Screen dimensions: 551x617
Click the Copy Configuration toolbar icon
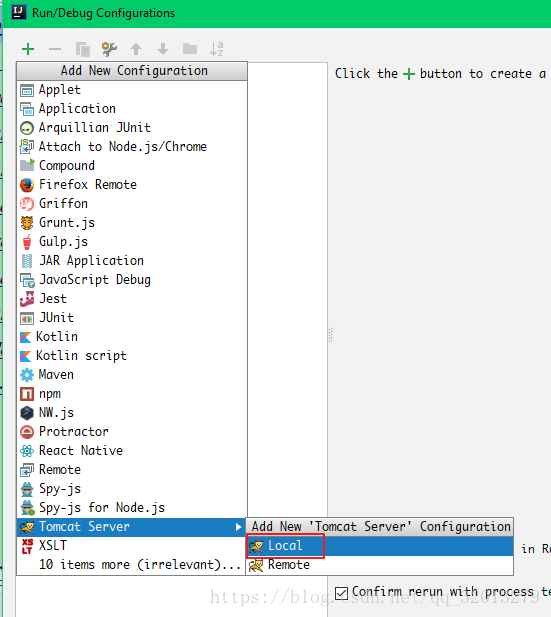click(83, 49)
